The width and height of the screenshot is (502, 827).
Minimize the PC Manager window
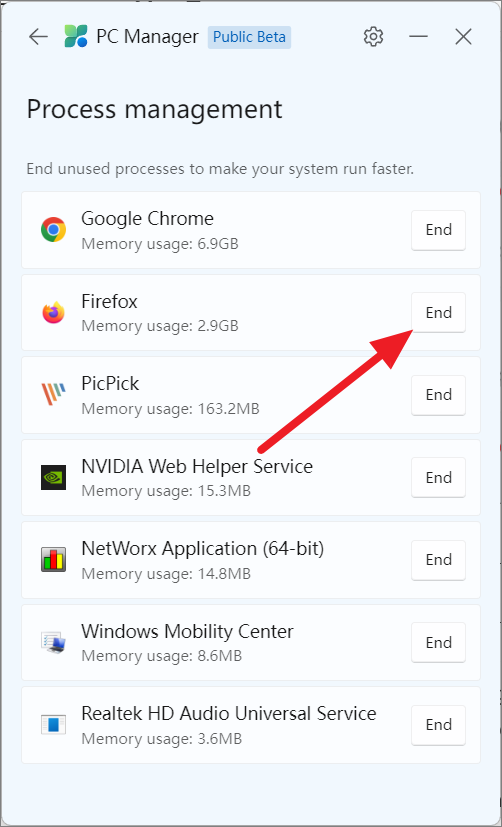click(x=418, y=37)
